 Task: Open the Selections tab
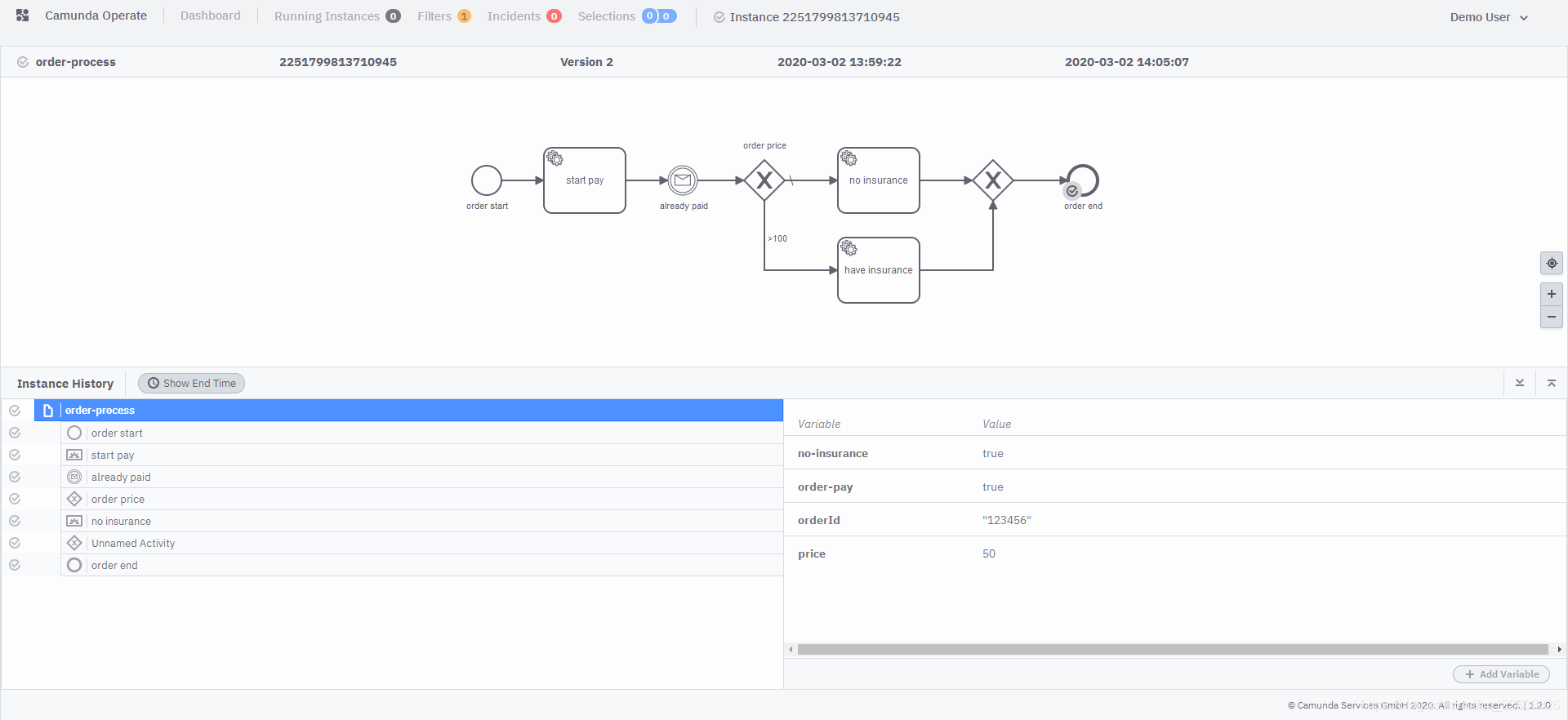(x=627, y=16)
